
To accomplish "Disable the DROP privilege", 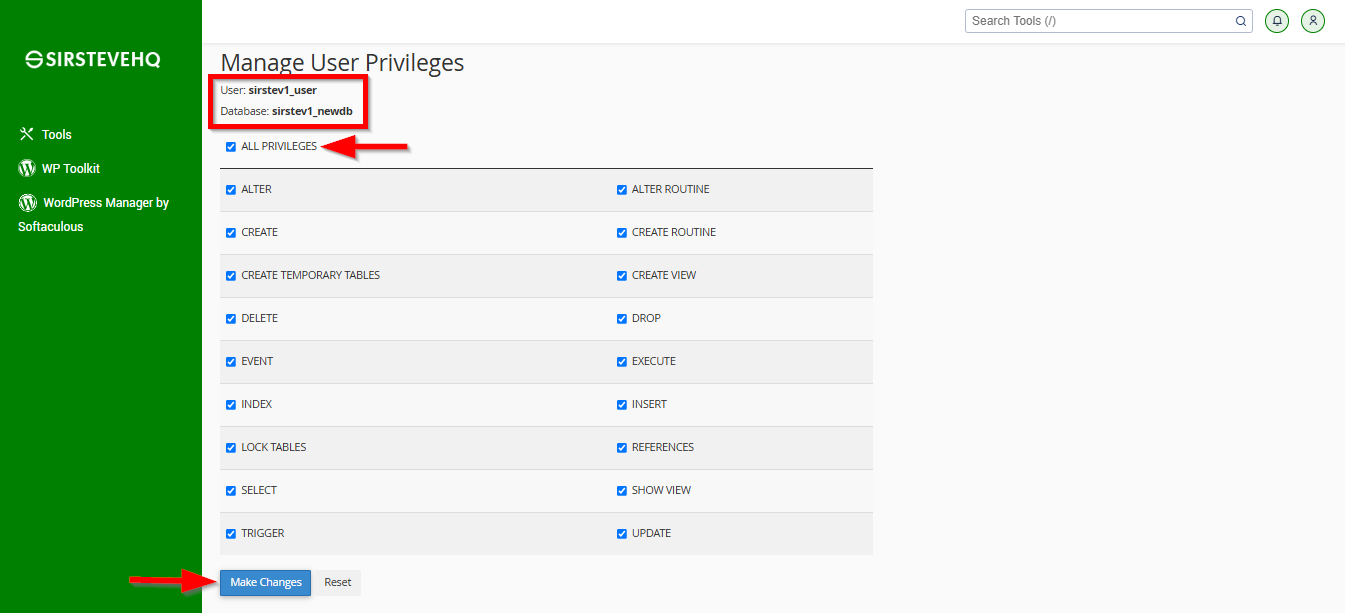I will tap(622, 319).
